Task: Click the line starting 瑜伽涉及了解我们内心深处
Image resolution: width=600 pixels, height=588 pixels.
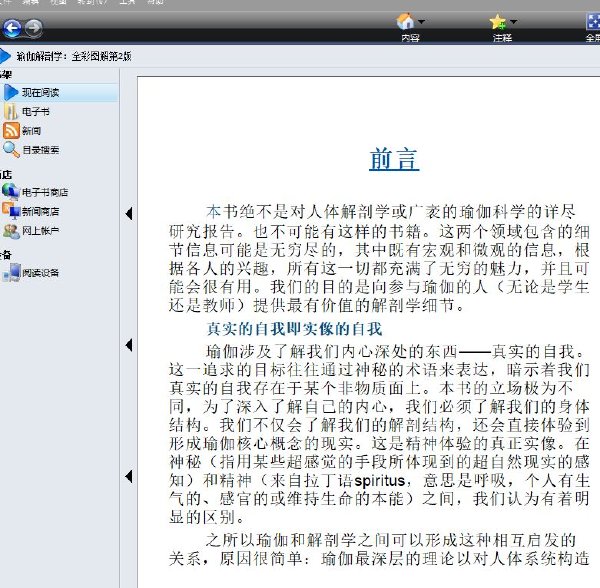Action: point(395,352)
